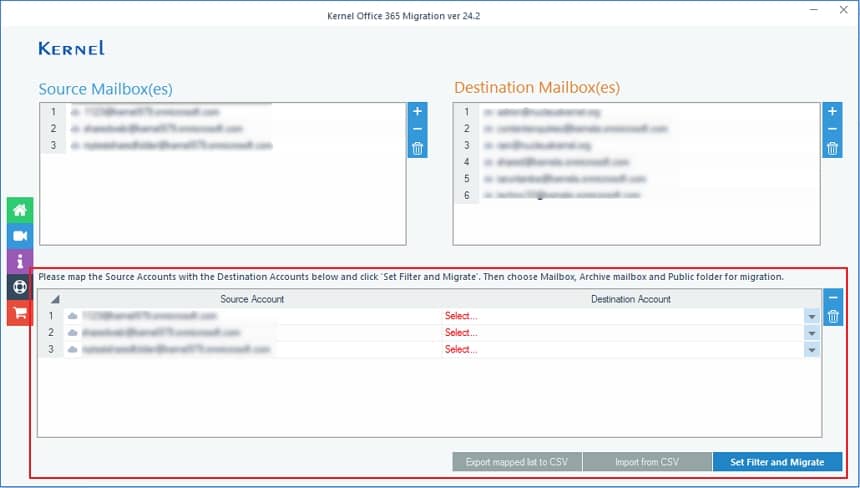
Task: Open destination dropdown arrow for row 1
Action: coord(812,316)
